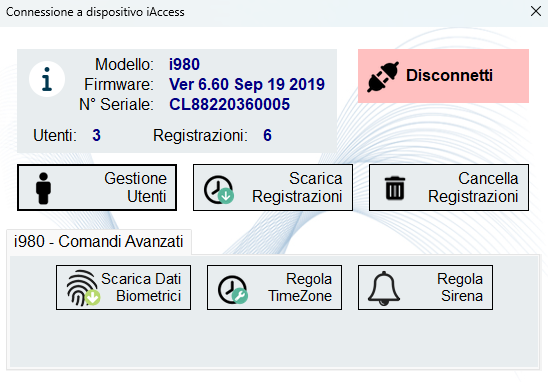
Task: Click the trash can icon for Cancella Registrazioni
Action: pyautogui.click(x=395, y=188)
